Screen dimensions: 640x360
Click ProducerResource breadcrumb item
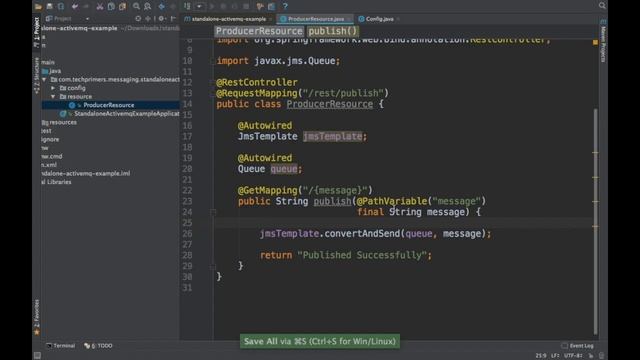tap(259, 31)
